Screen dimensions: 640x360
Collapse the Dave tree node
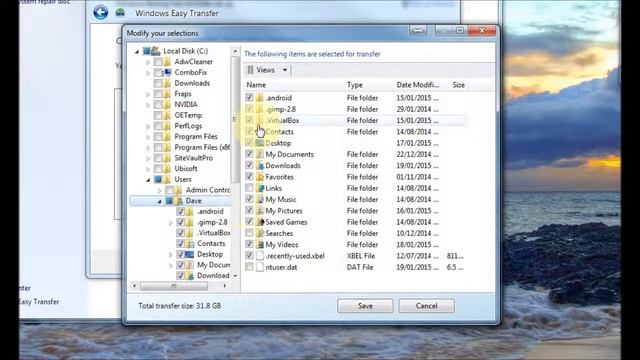(160, 201)
